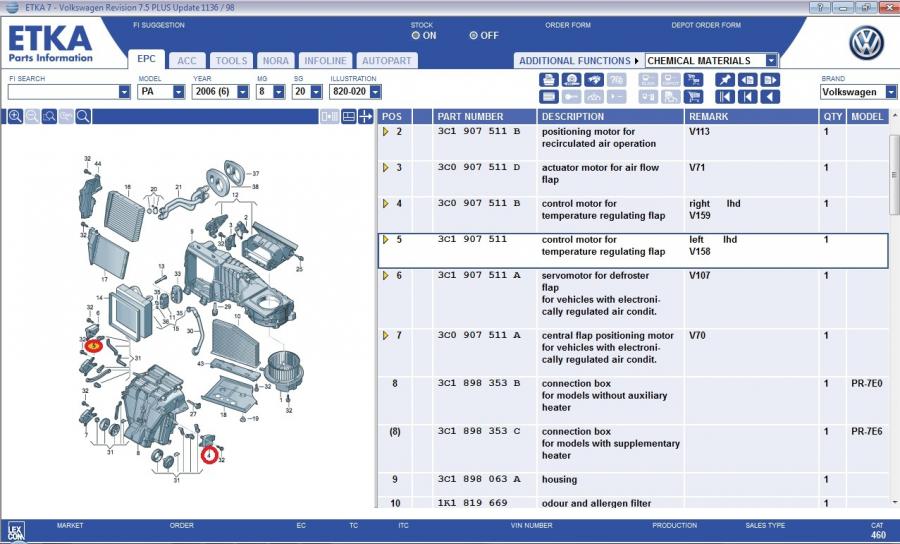This screenshot has height=544, width=900.
Task: Open the BRAND Volkswagen dropdown
Action: (x=890, y=92)
